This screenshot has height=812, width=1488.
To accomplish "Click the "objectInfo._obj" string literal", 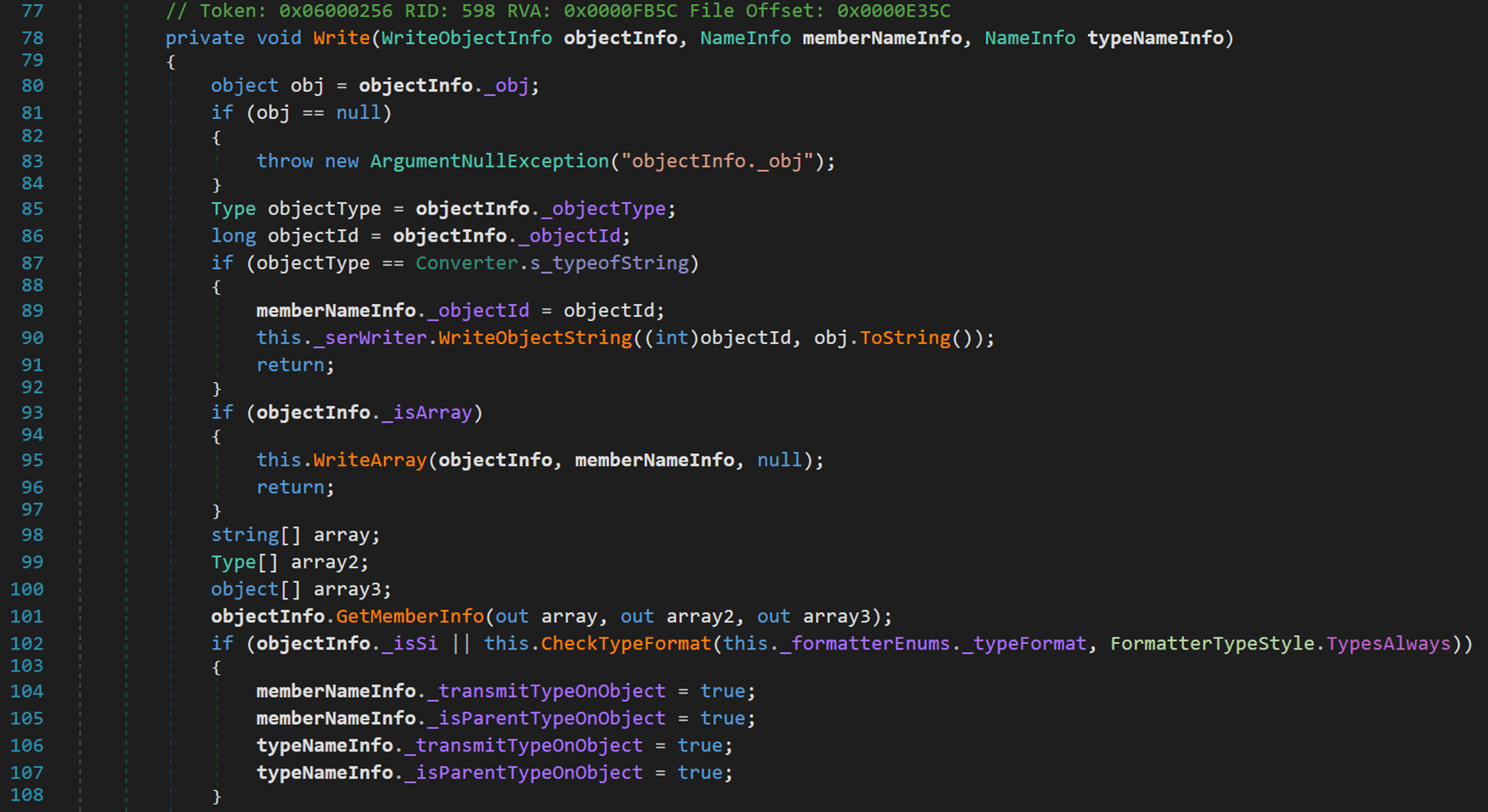I will pyautogui.click(x=718, y=161).
